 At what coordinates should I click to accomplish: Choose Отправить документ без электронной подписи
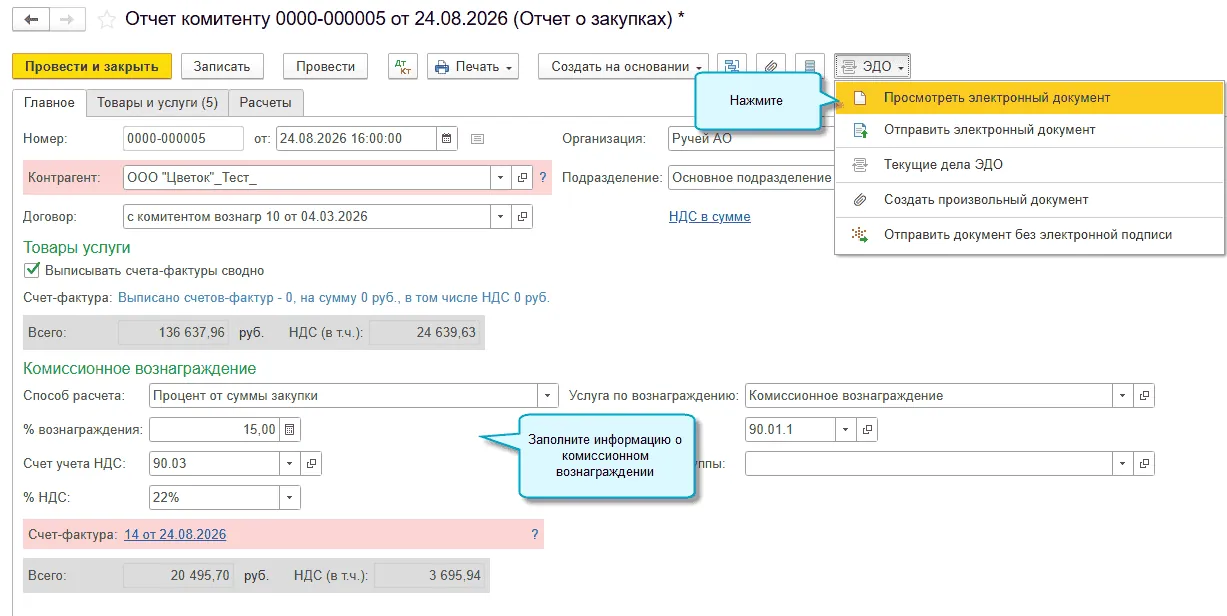pos(1029,235)
